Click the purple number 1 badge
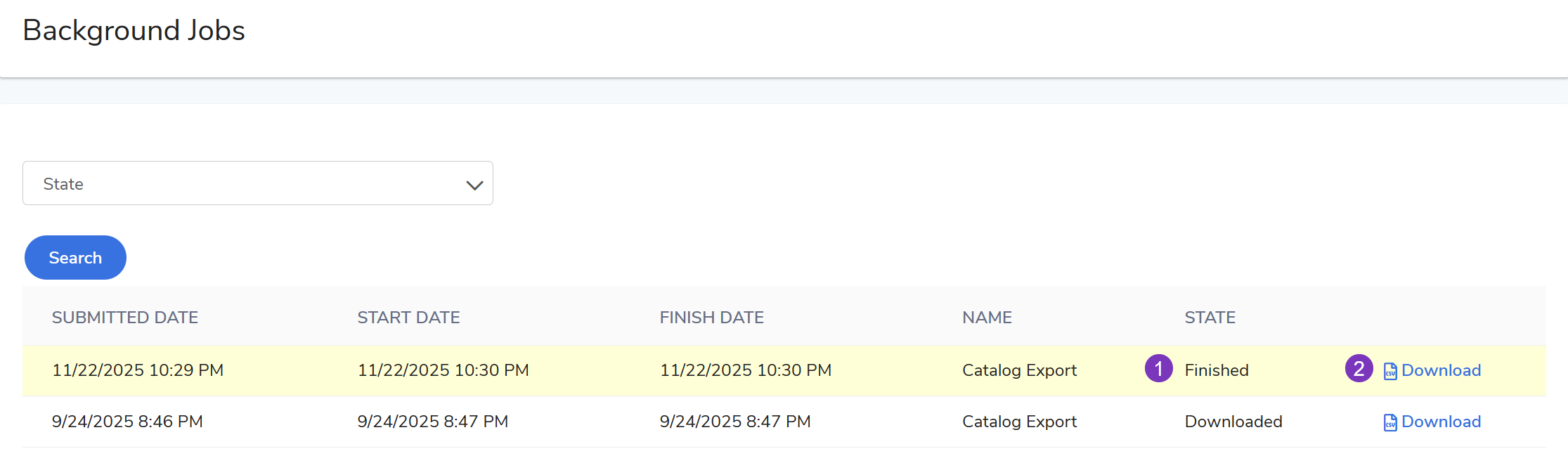 [1158, 368]
